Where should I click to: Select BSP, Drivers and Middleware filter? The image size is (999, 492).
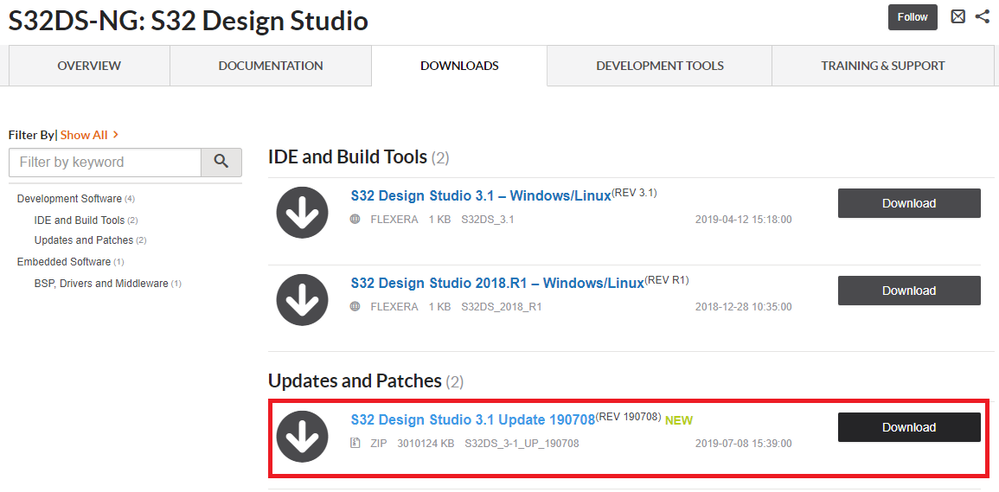coord(101,283)
